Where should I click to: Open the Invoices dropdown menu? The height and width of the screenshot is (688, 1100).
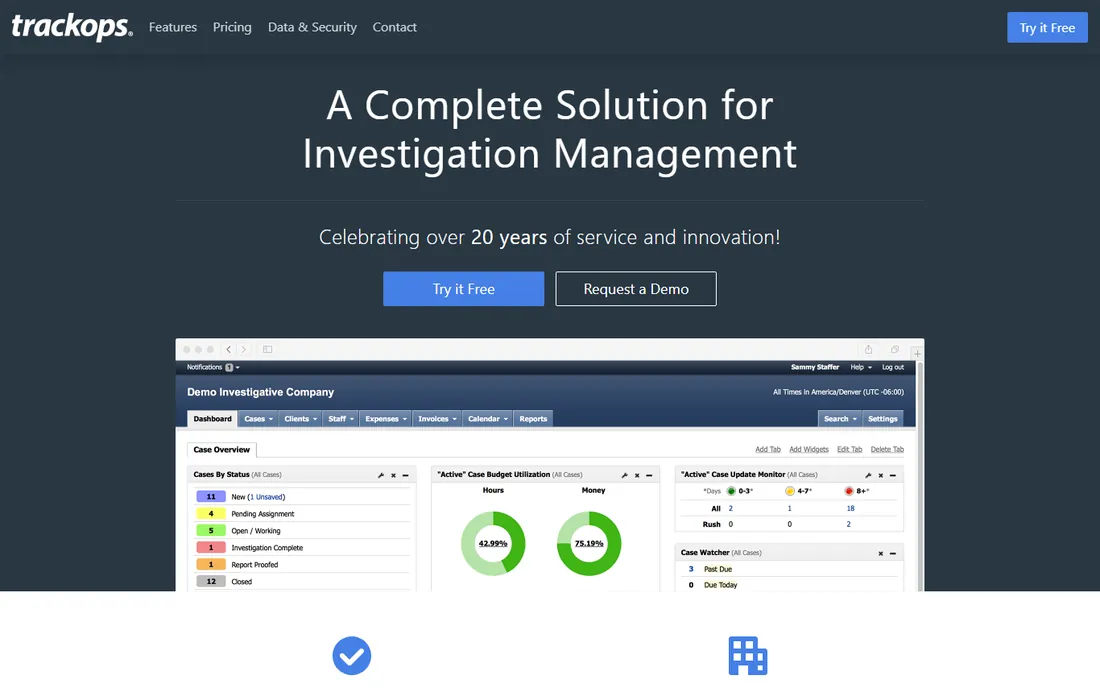[437, 419]
